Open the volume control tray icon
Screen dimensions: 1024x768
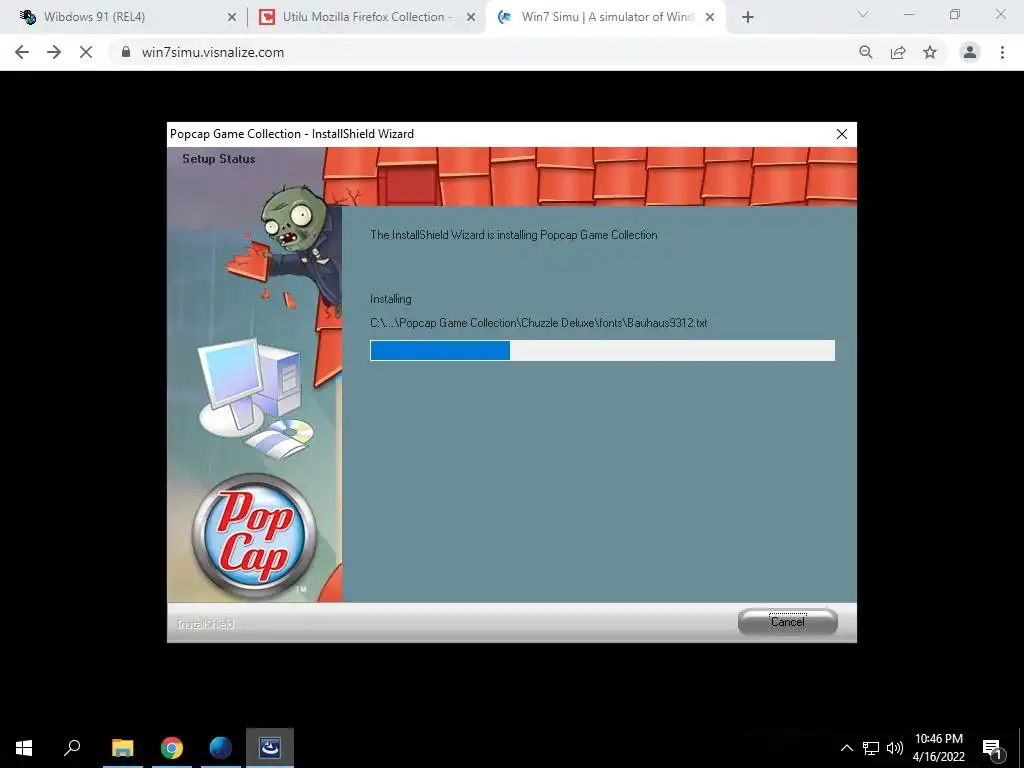(x=895, y=748)
